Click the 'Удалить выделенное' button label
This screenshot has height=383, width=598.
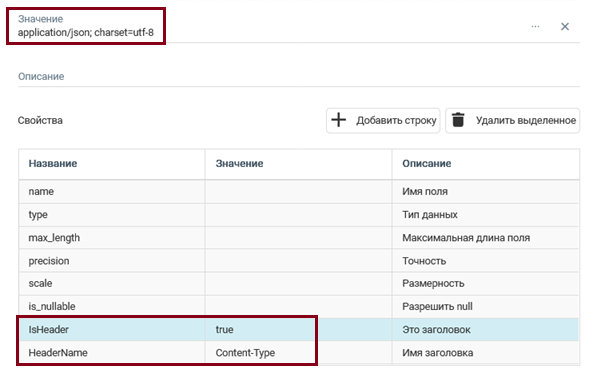click(526, 121)
